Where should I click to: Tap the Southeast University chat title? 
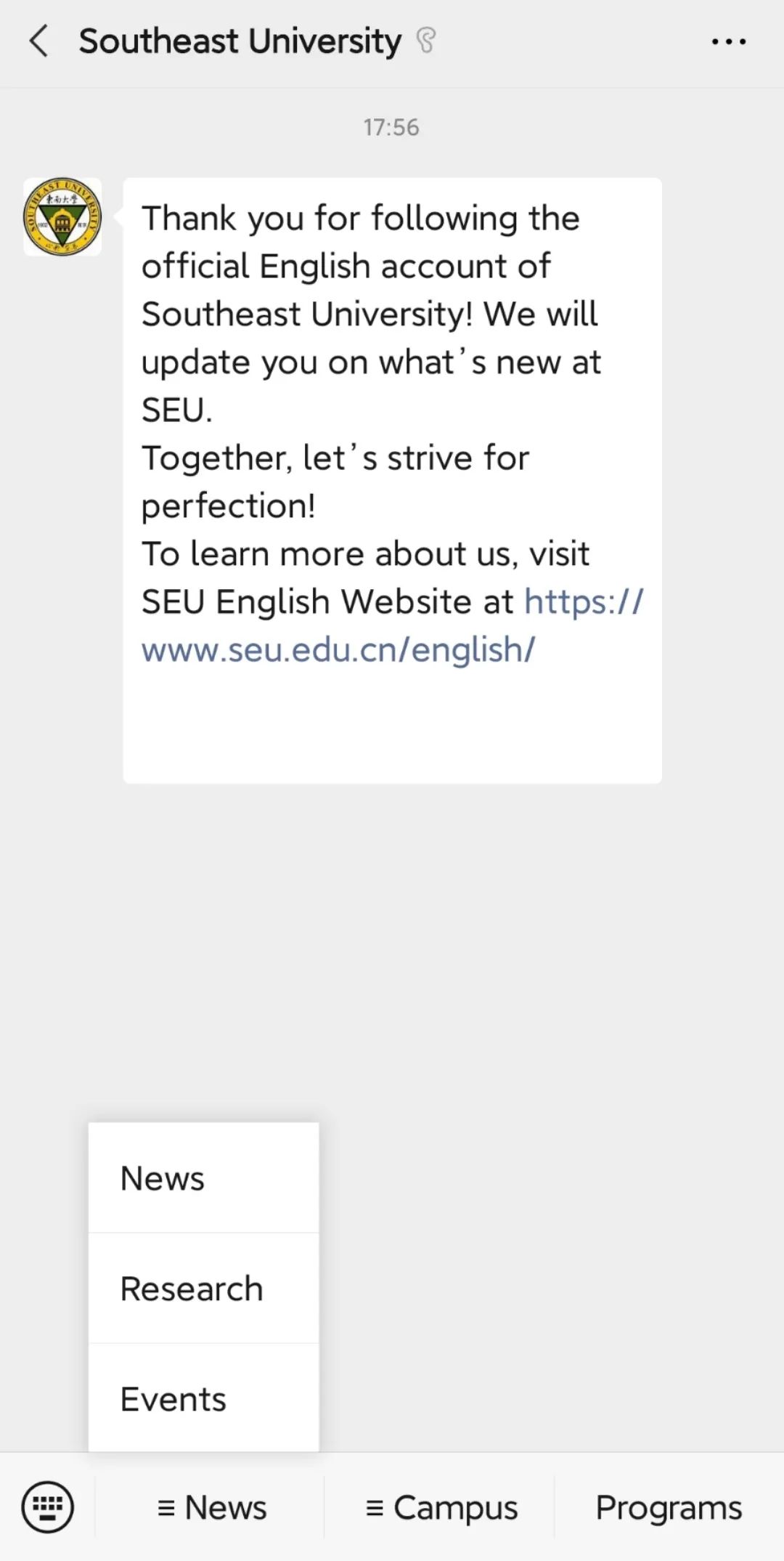[240, 41]
